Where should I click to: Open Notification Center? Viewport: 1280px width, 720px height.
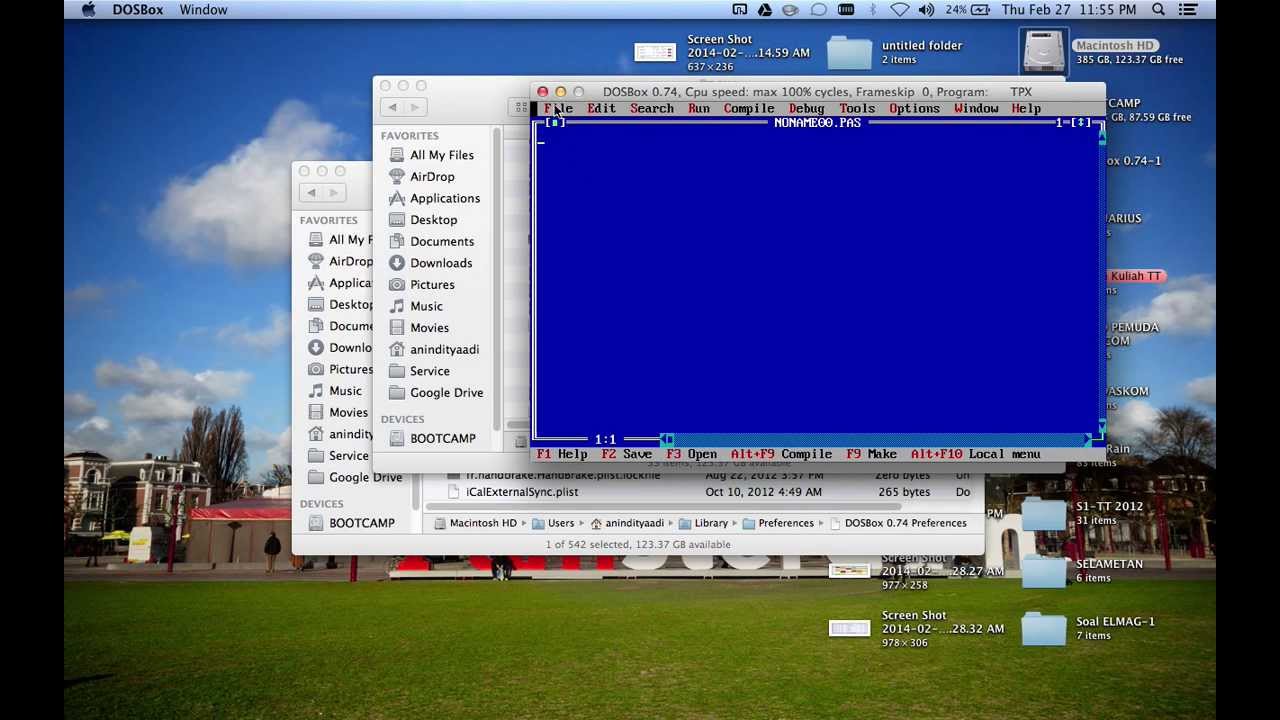[1188, 10]
